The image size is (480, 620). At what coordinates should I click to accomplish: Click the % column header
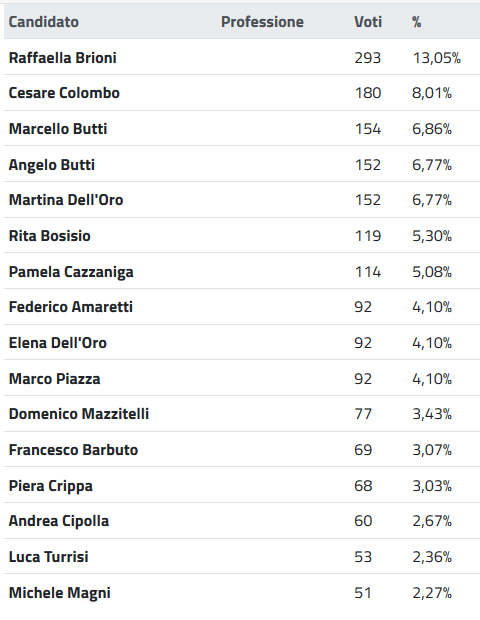point(416,22)
